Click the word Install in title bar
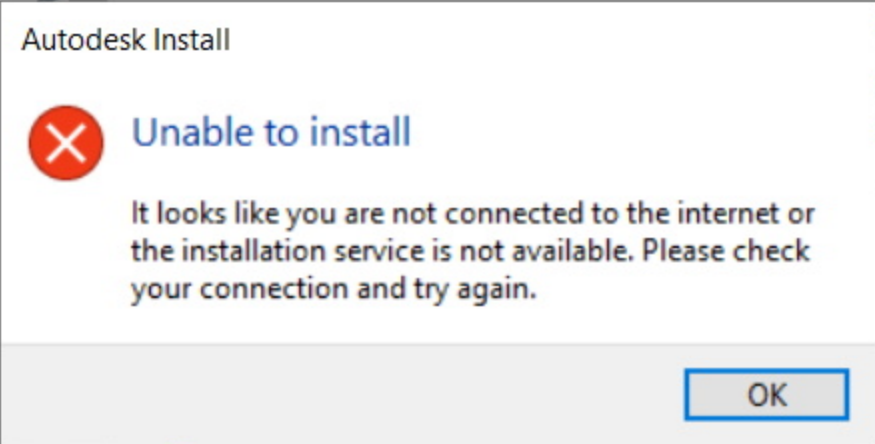The height and width of the screenshot is (444, 875). 198,41
